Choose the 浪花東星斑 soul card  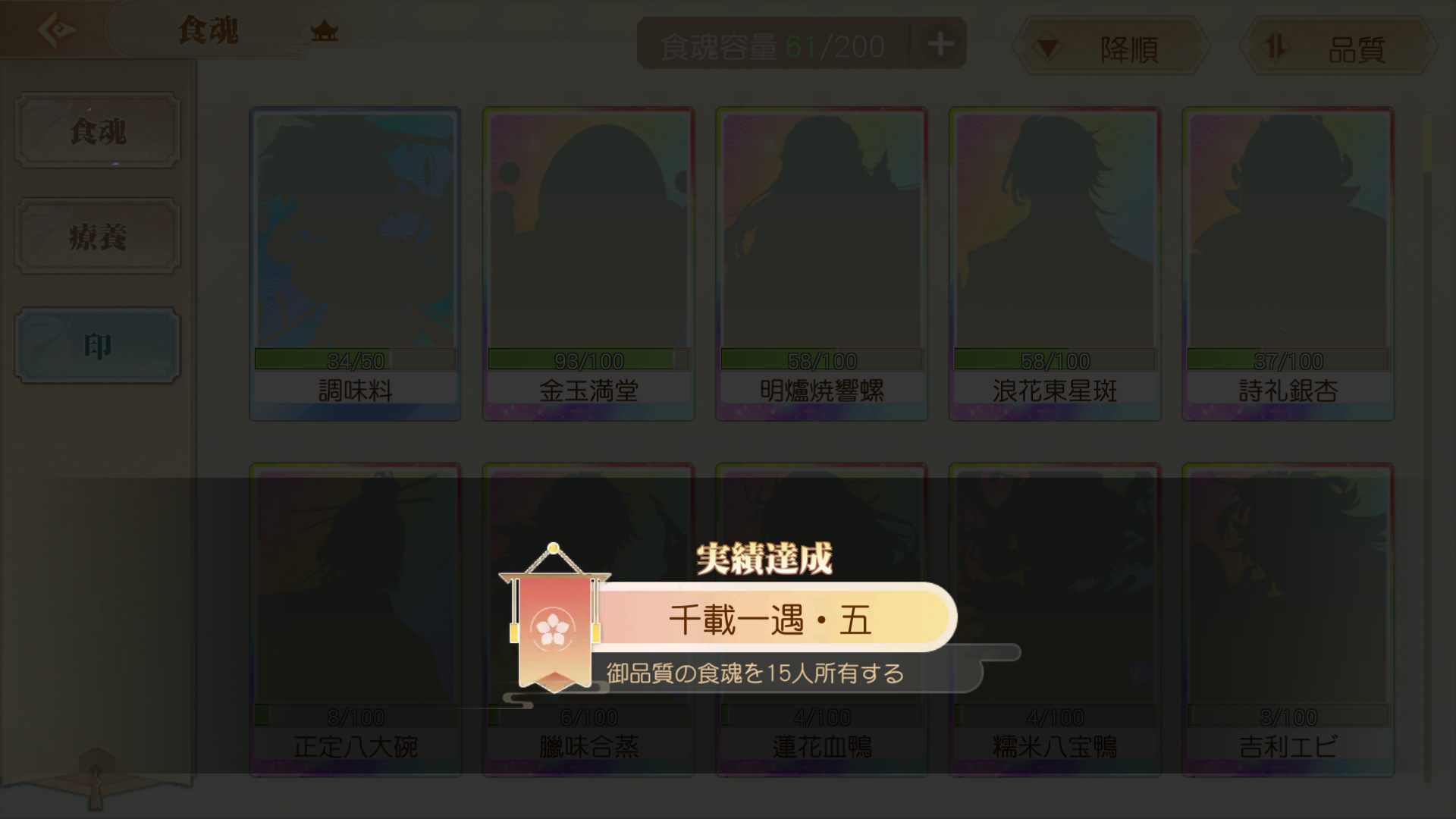click(x=1055, y=264)
